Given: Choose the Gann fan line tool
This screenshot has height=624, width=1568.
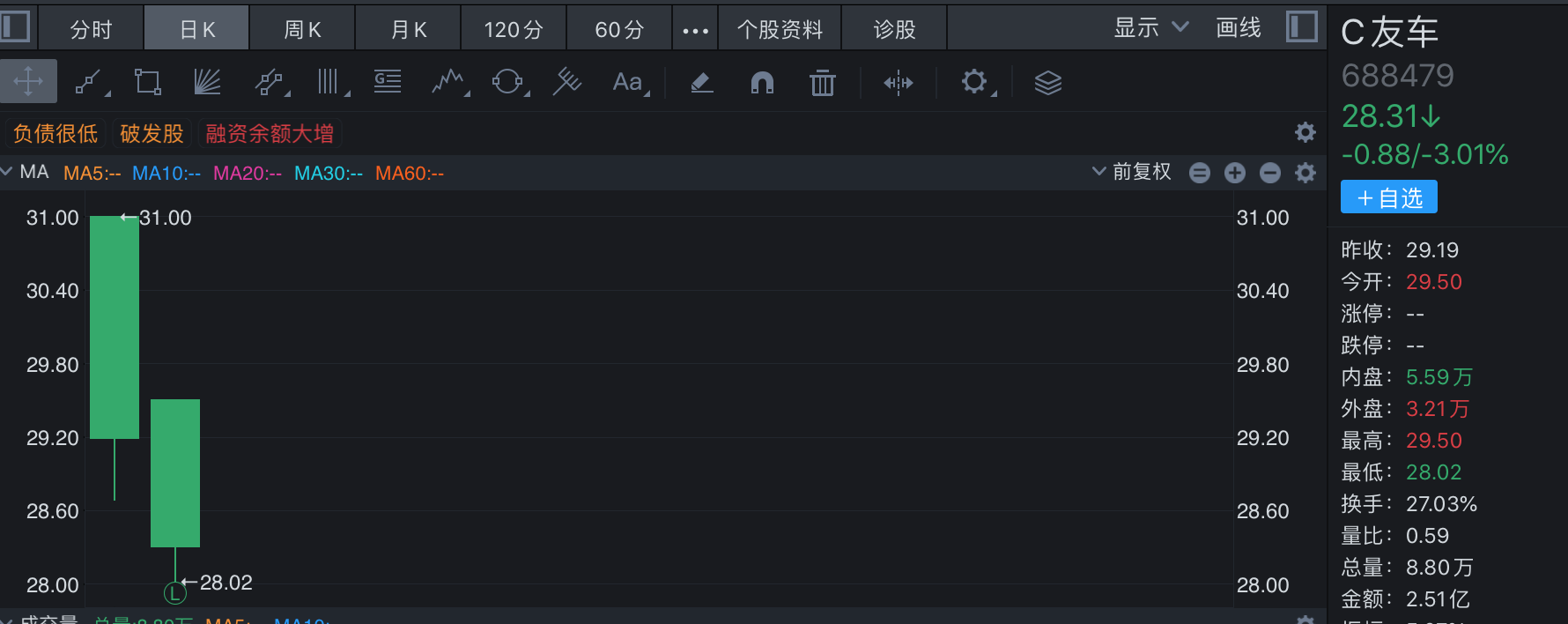Looking at the screenshot, I should [207, 83].
